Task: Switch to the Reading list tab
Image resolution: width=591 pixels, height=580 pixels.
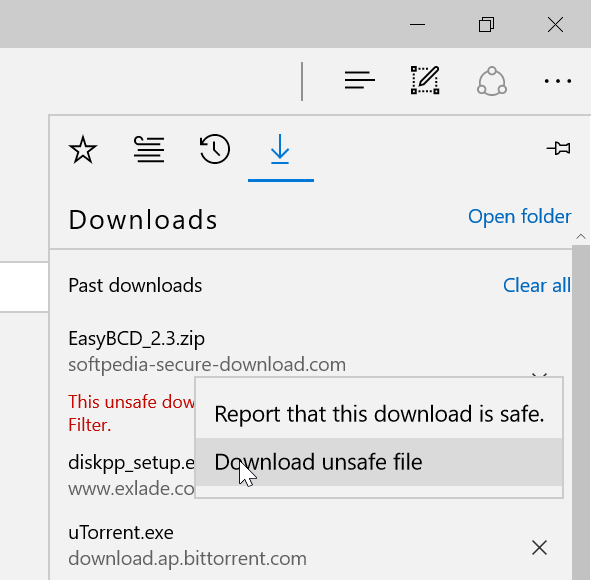Action: pos(149,149)
